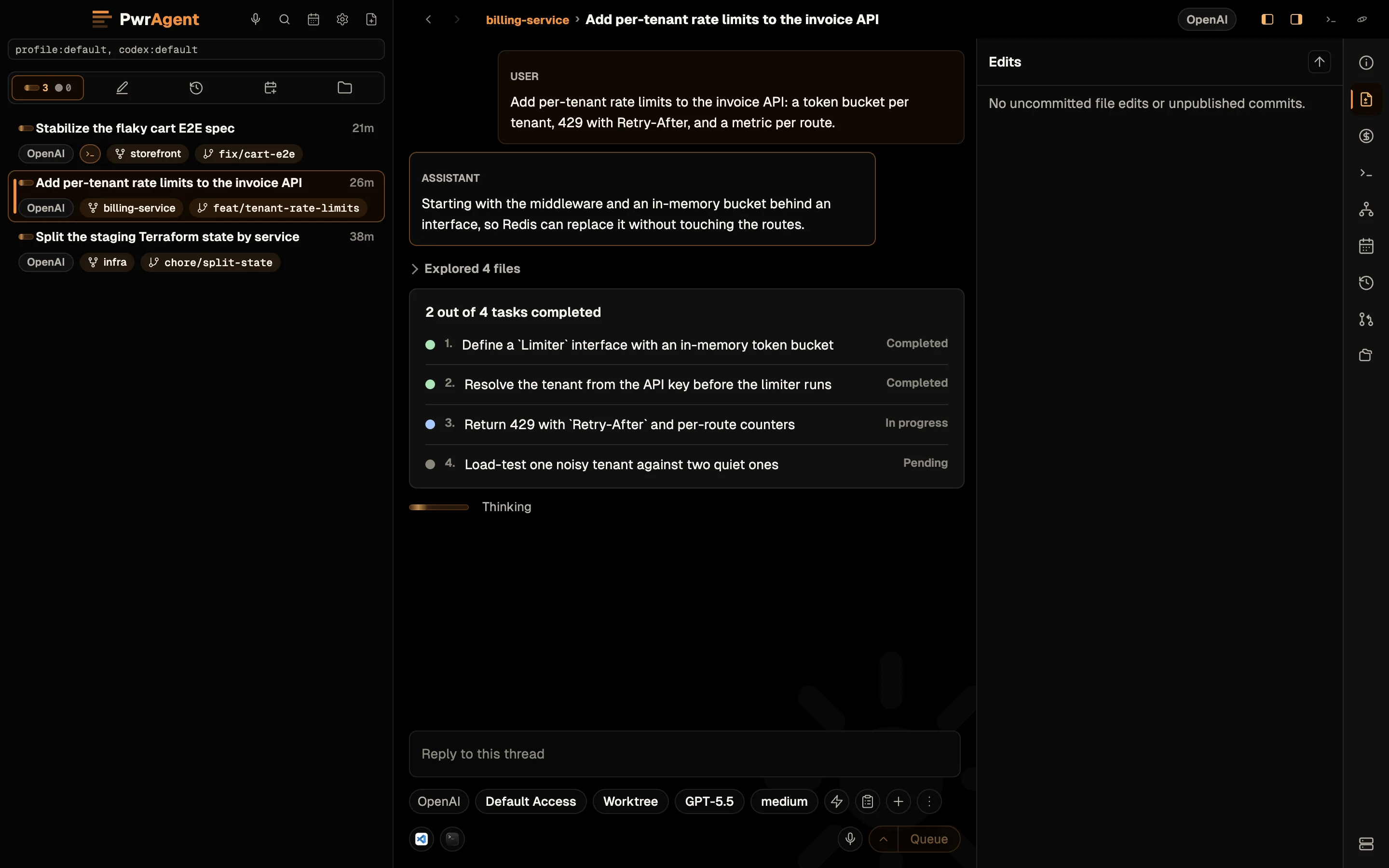
Task: Click the microphone icon in the top header
Action: pyautogui.click(x=256, y=19)
